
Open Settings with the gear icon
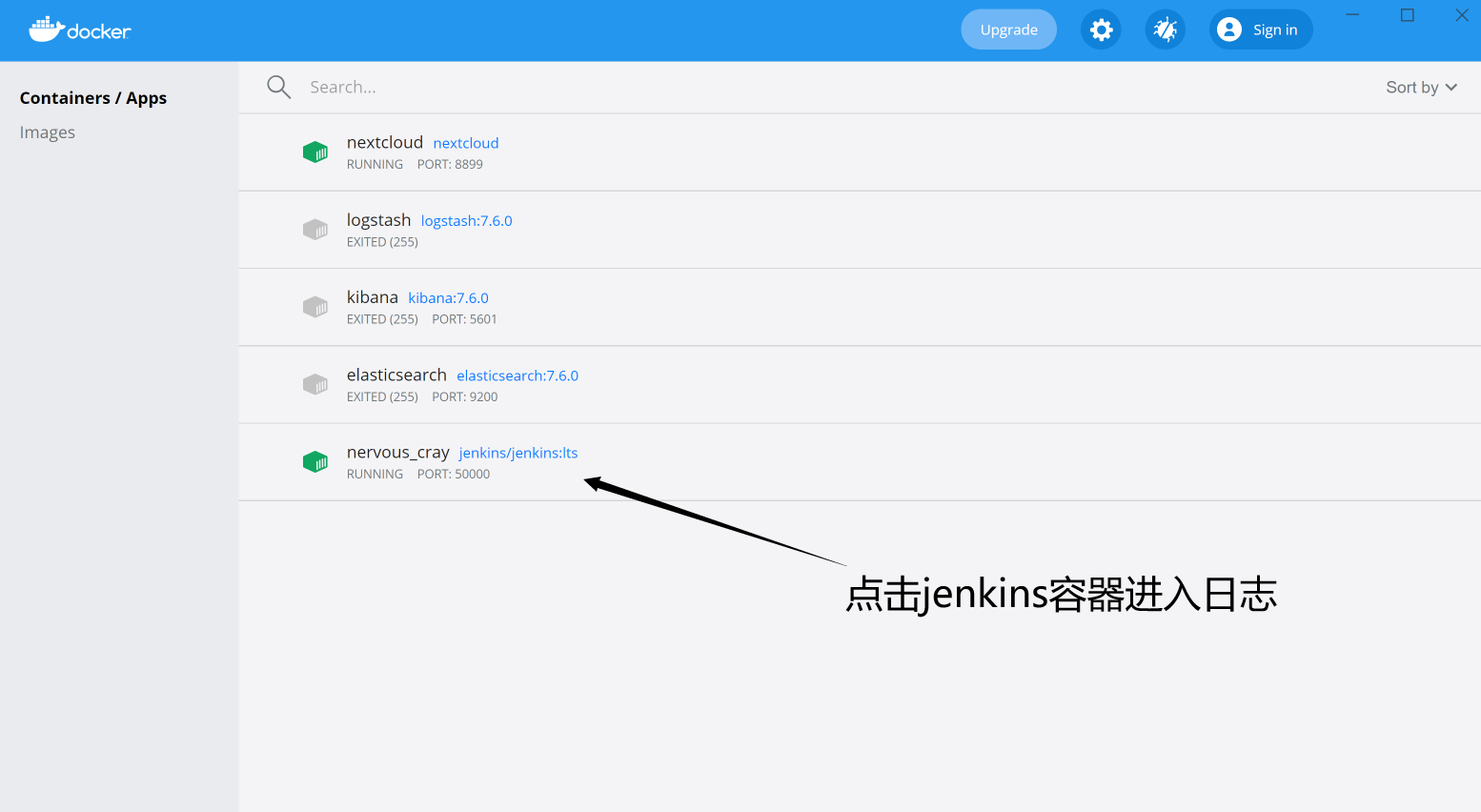tap(1101, 30)
